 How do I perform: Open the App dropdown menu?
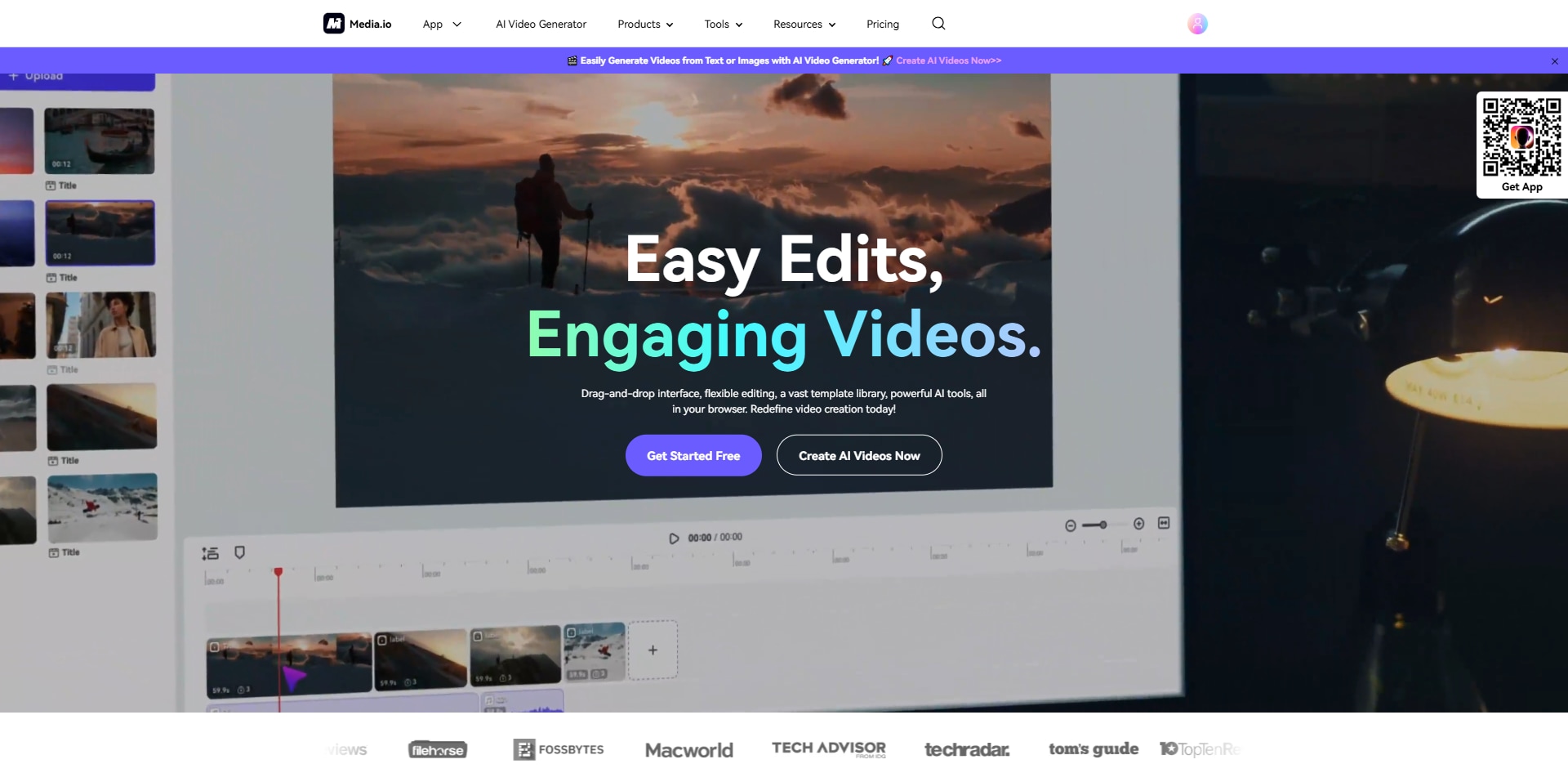click(441, 24)
